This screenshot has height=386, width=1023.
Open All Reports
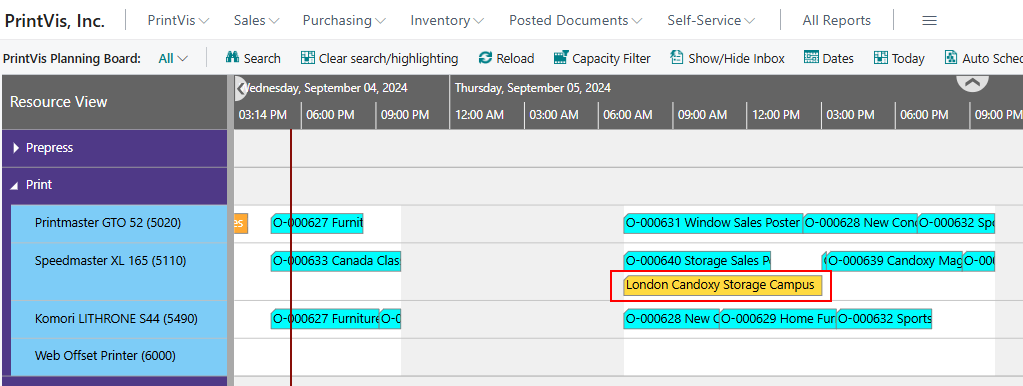click(x=836, y=21)
